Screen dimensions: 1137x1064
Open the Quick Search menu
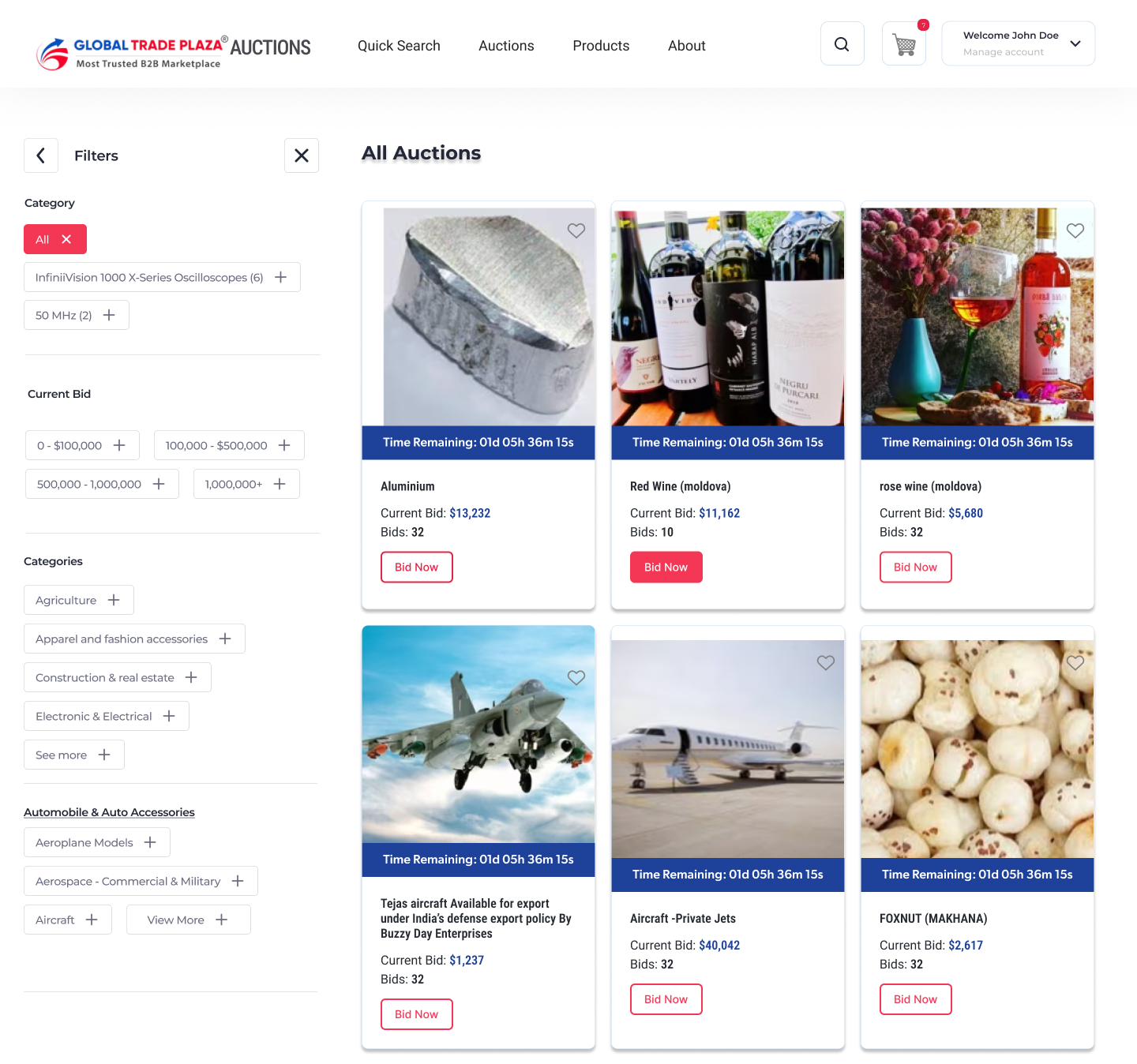click(x=399, y=46)
